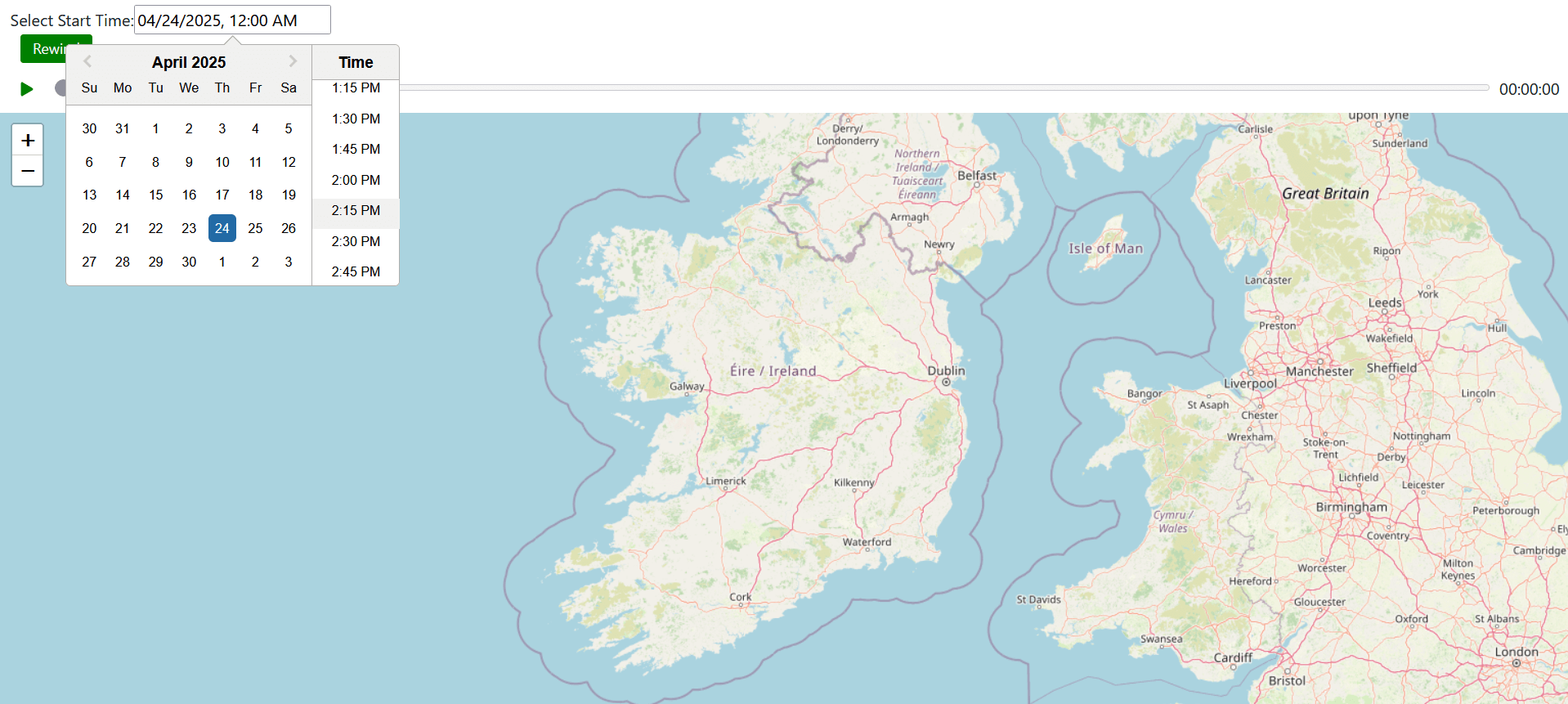Click the Dublin label on the map
The width and height of the screenshot is (1568, 704).
pyautogui.click(x=946, y=370)
